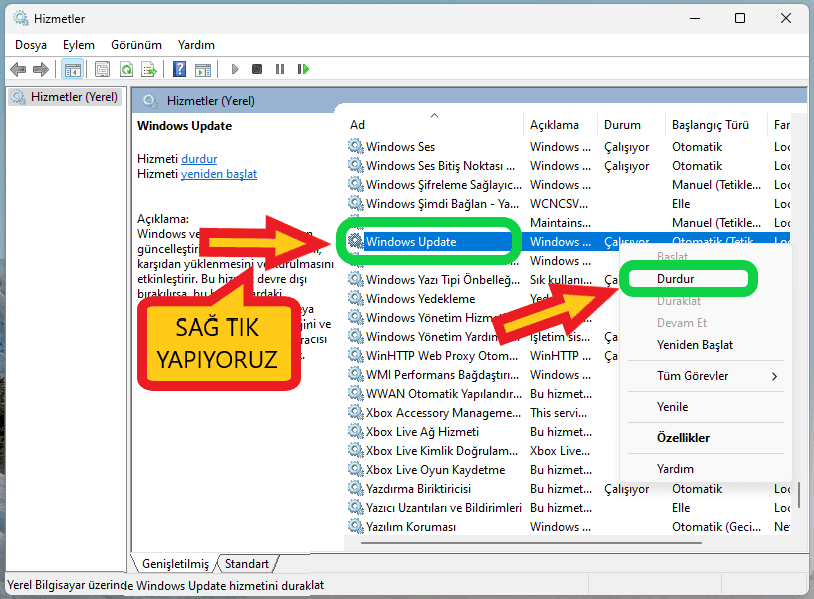The image size is (814, 599).
Task: Sort by the Başlangıç Türü column header
Action: 716,125
